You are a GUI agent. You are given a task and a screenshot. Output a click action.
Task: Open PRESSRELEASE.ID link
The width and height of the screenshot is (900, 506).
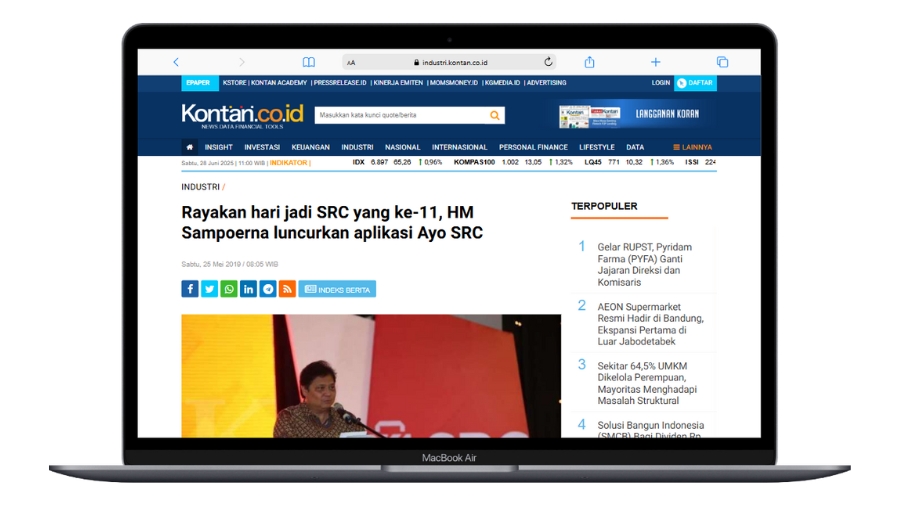click(x=340, y=83)
